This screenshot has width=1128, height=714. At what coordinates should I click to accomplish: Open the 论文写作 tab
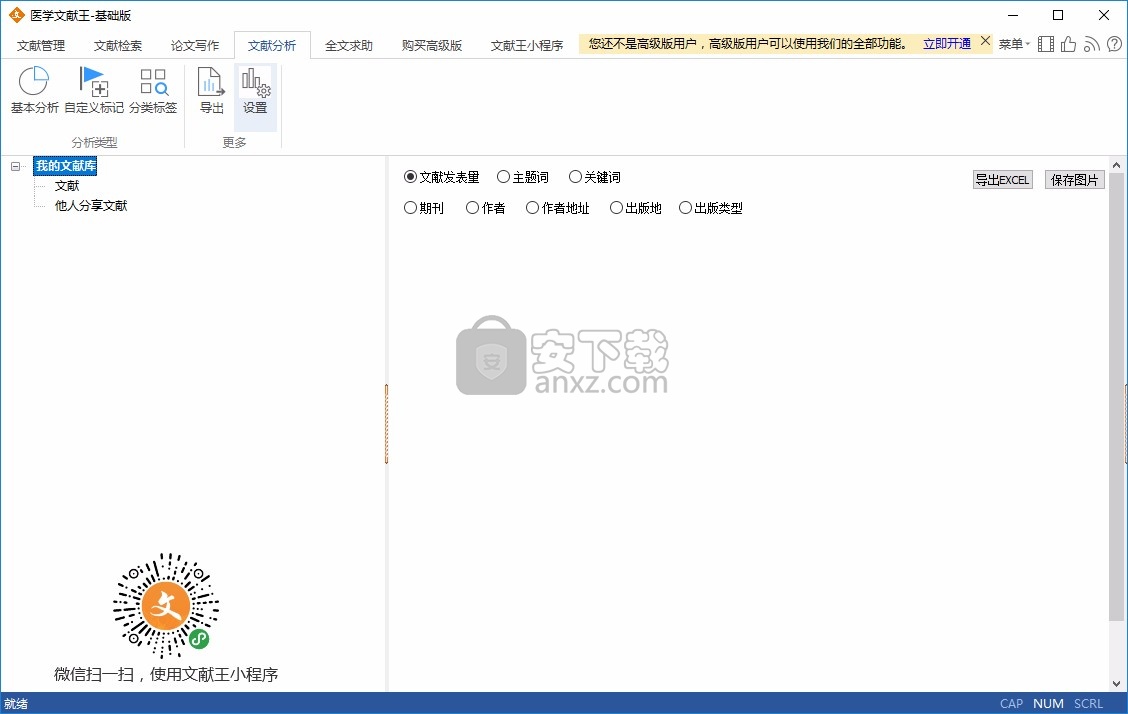pos(195,45)
